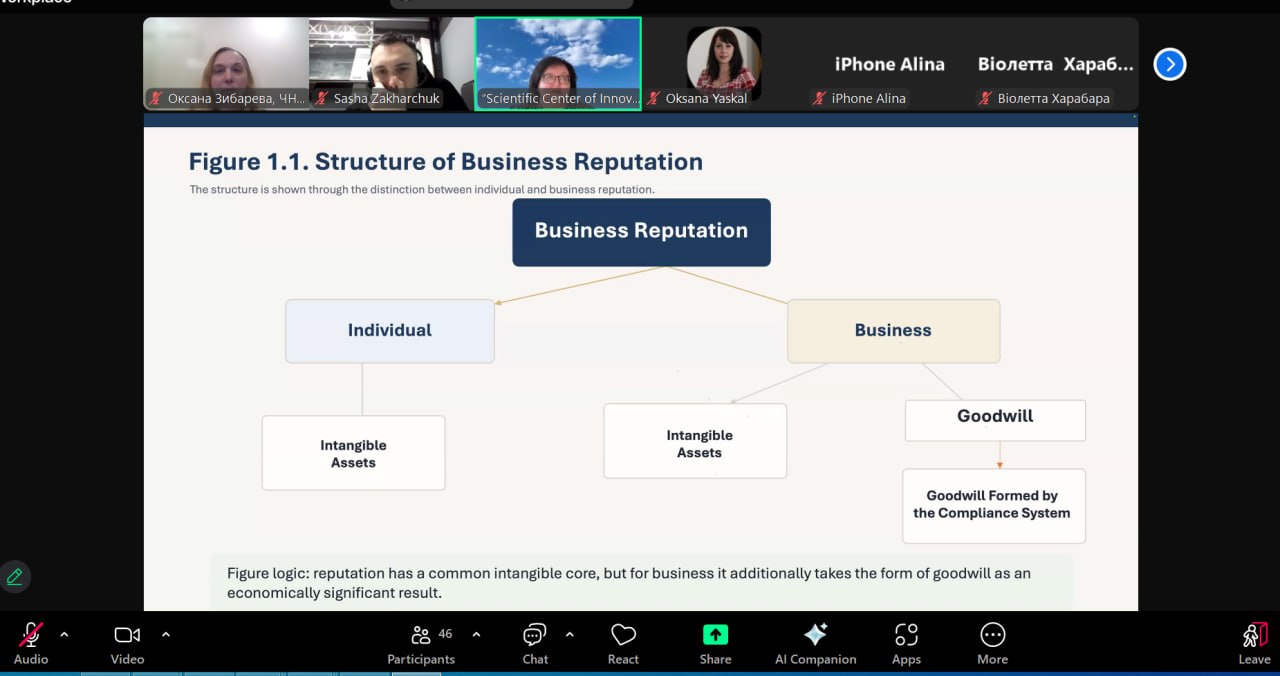1280x676 pixels.
Task: Expand the Chat options chevron
Action: pyautogui.click(x=570, y=634)
